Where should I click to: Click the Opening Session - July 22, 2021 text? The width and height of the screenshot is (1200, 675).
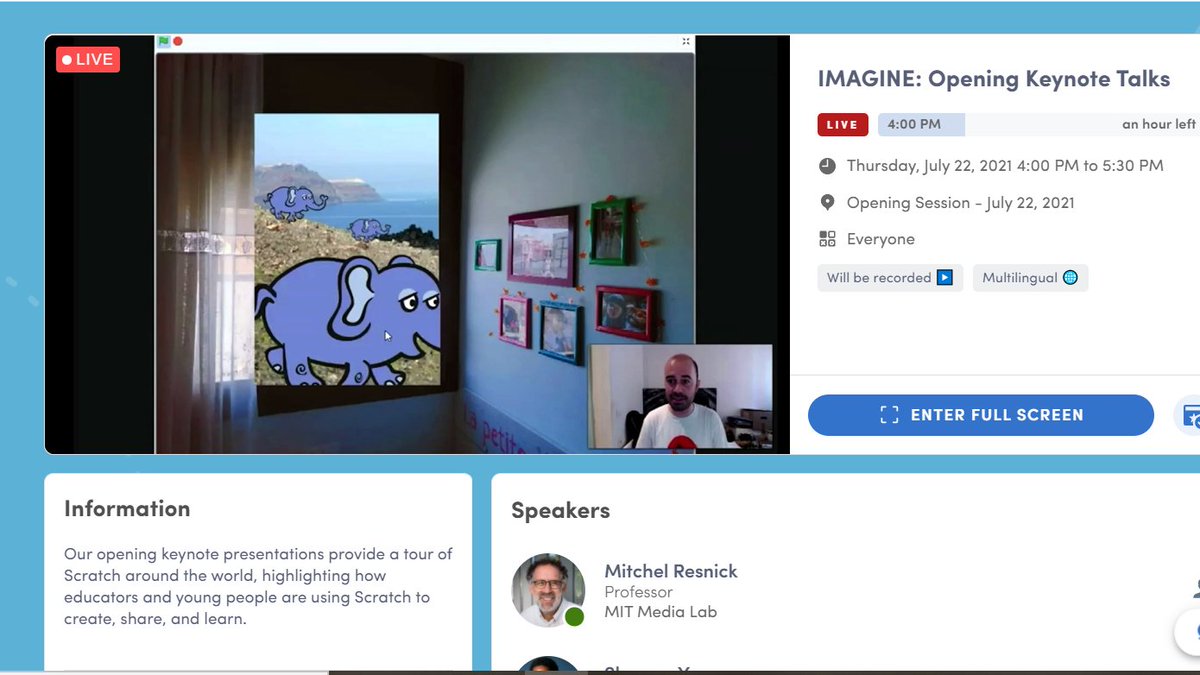tap(961, 203)
